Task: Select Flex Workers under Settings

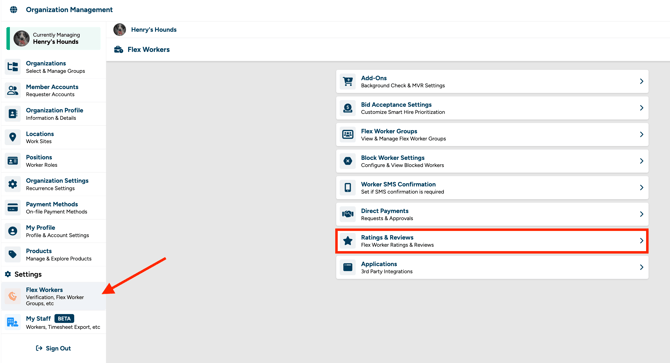Action: coord(53,296)
